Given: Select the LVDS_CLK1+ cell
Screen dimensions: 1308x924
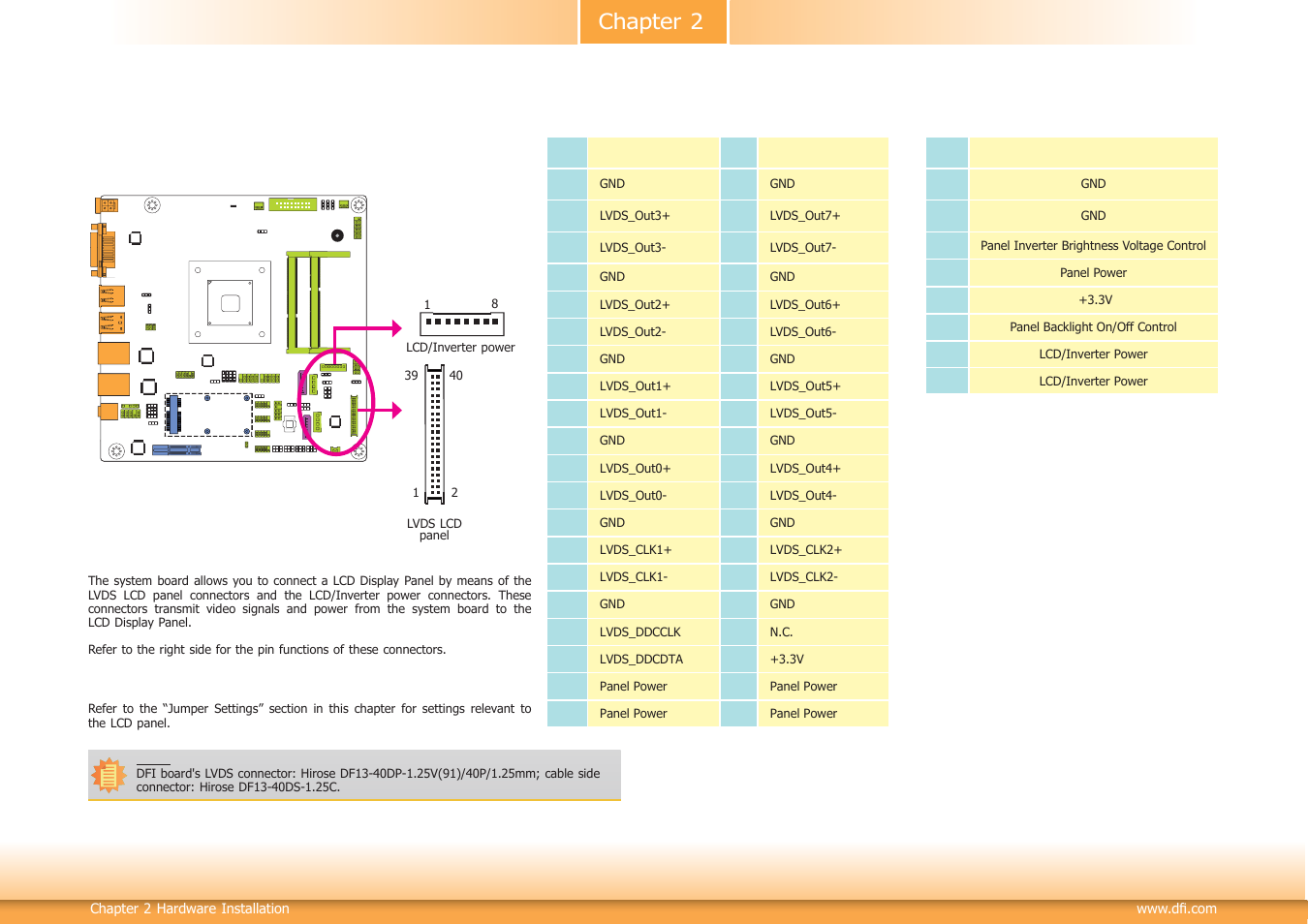Looking at the screenshot, I should [653, 550].
